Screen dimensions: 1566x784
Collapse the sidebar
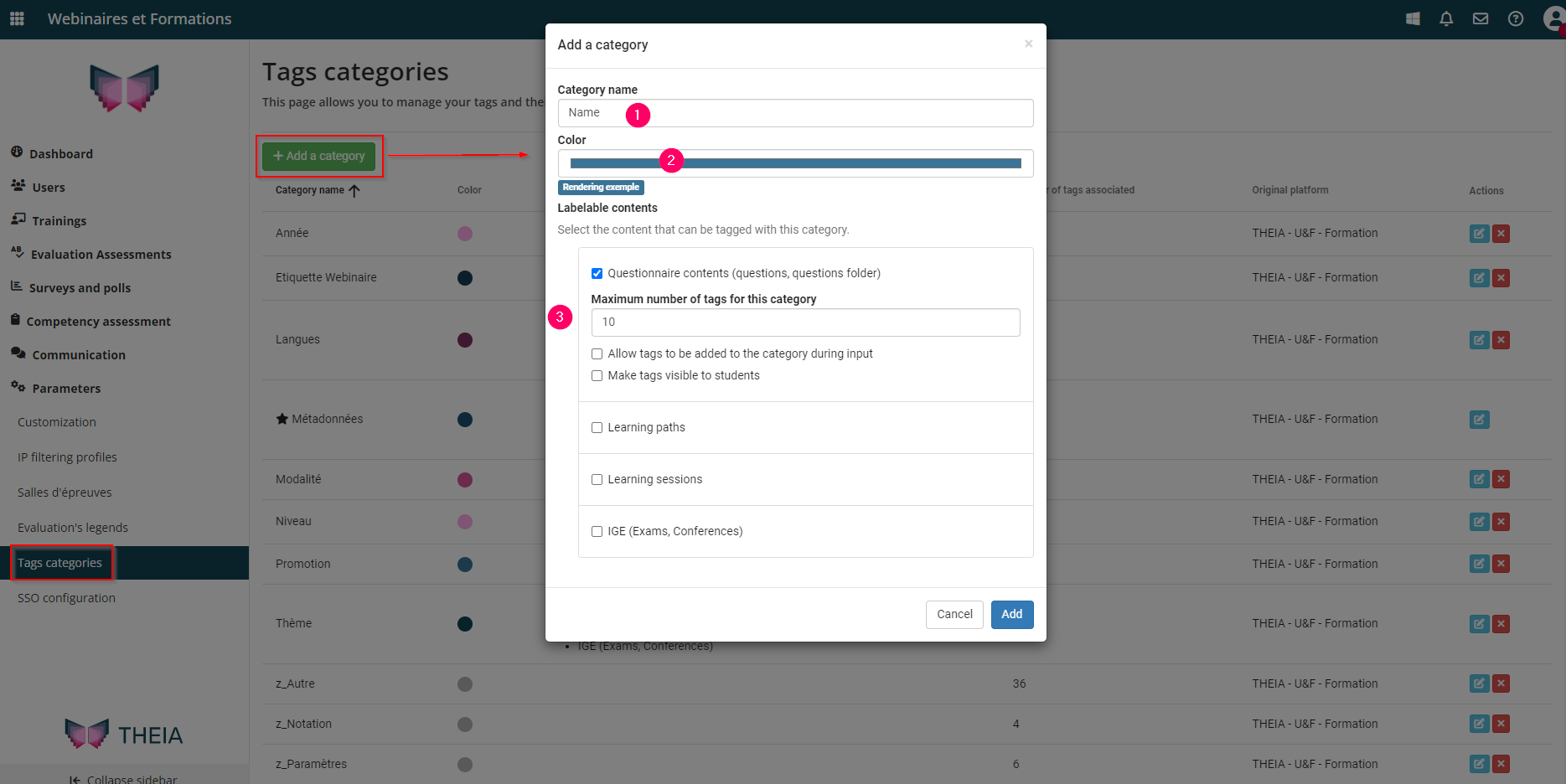pyautogui.click(x=122, y=778)
